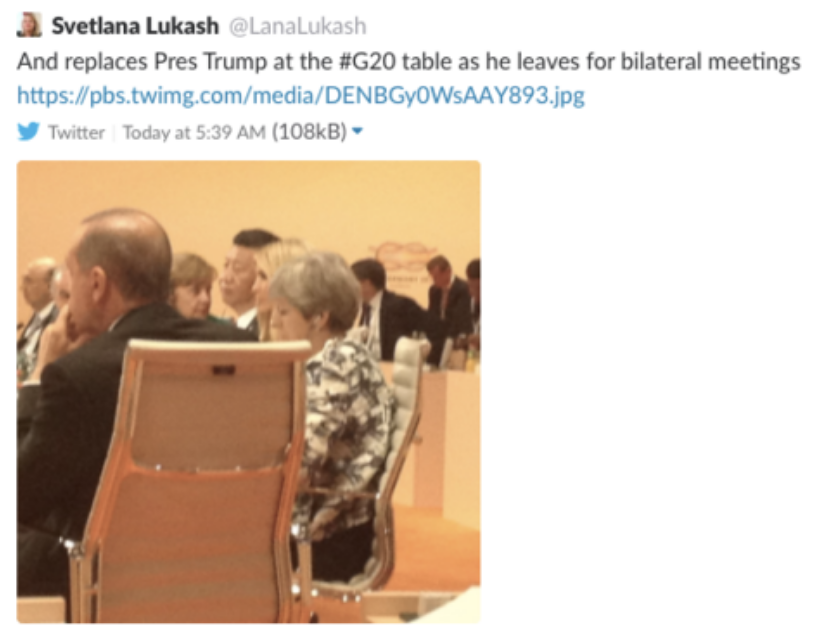Click the @LanaLukash handle
This screenshot has height=630, width=815.
[298, 26]
